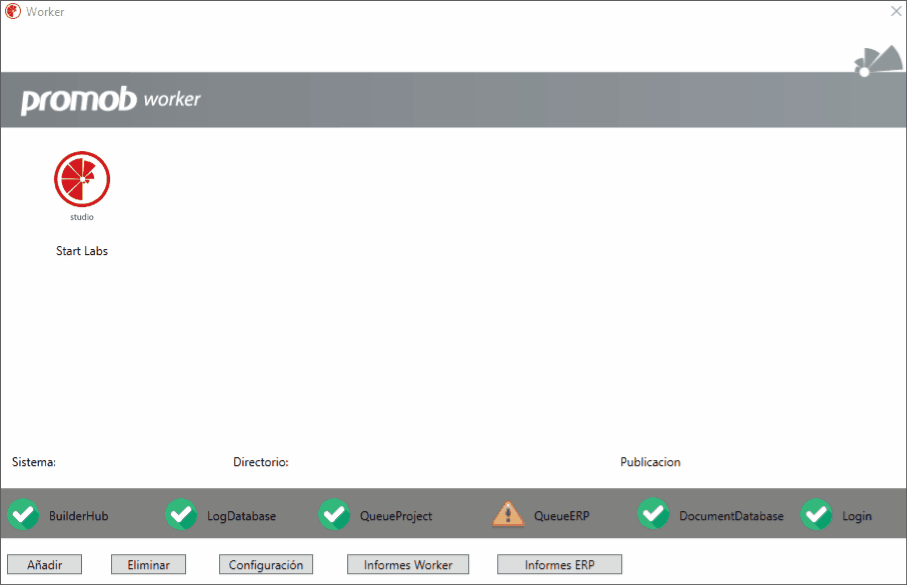Click the Eliminar button
Image resolution: width=907 pixels, height=585 pixels.
(149, 564)
